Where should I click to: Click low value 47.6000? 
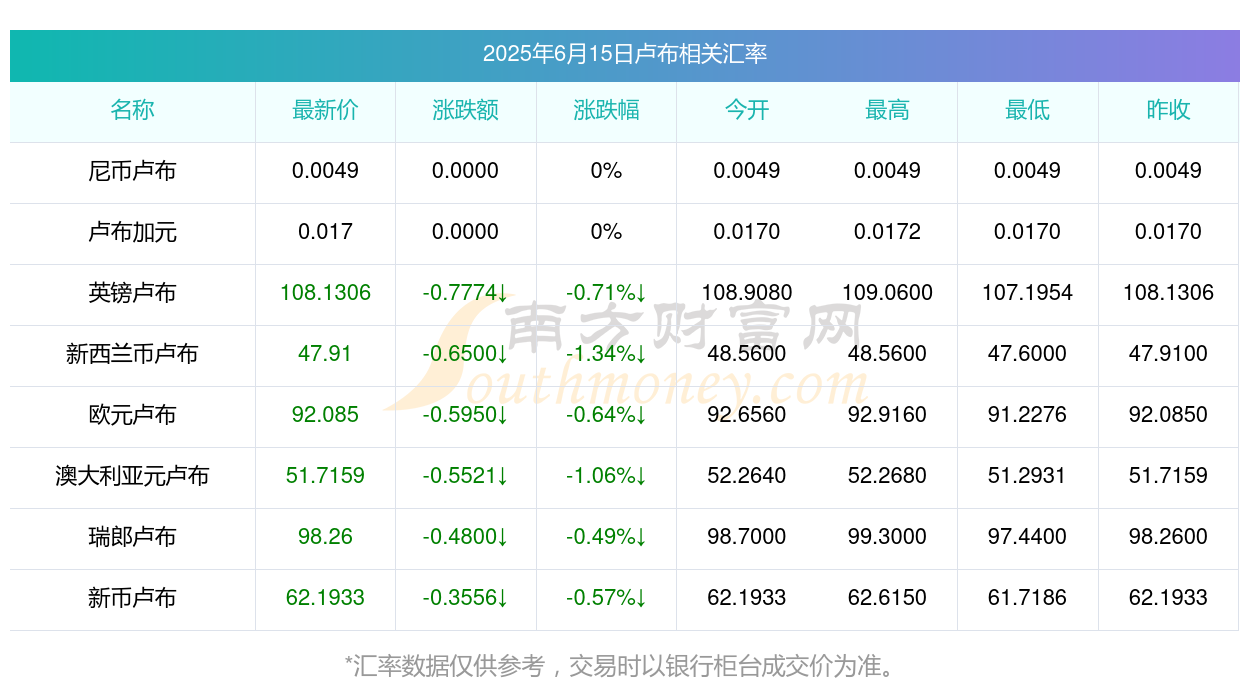pos(1027,354)
